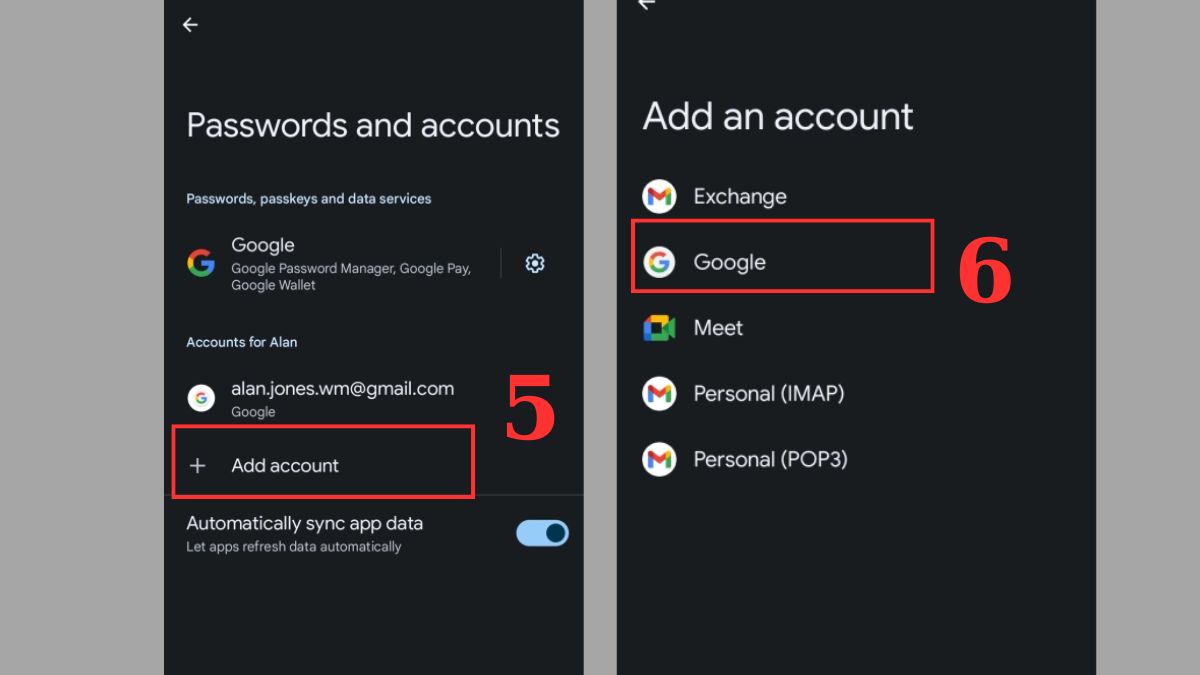The width and height of the screenshot is (1200, 675).
Task: Click 'Passwords, passkeys and data services' header
Action: [309, 199]
